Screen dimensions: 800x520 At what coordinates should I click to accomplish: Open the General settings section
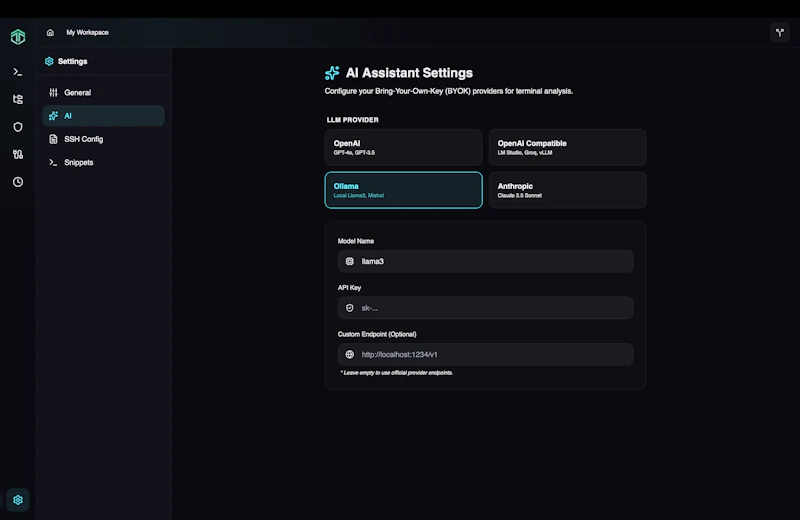[104, 92]
